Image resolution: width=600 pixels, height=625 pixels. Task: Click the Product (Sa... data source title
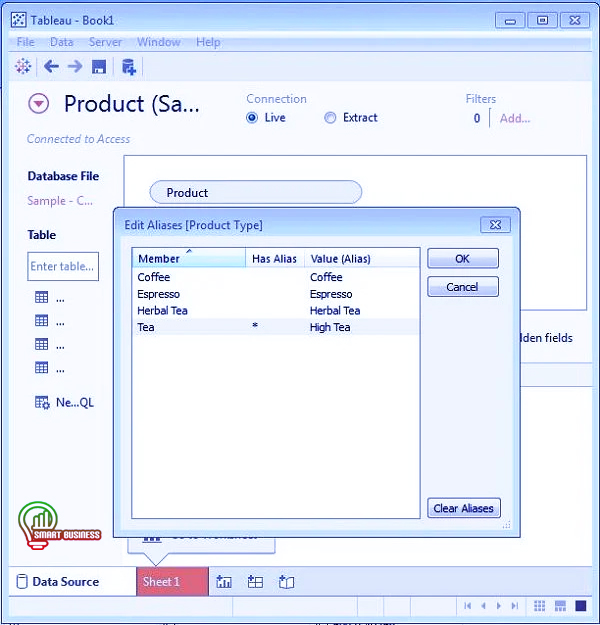click(x=132, y=104)
